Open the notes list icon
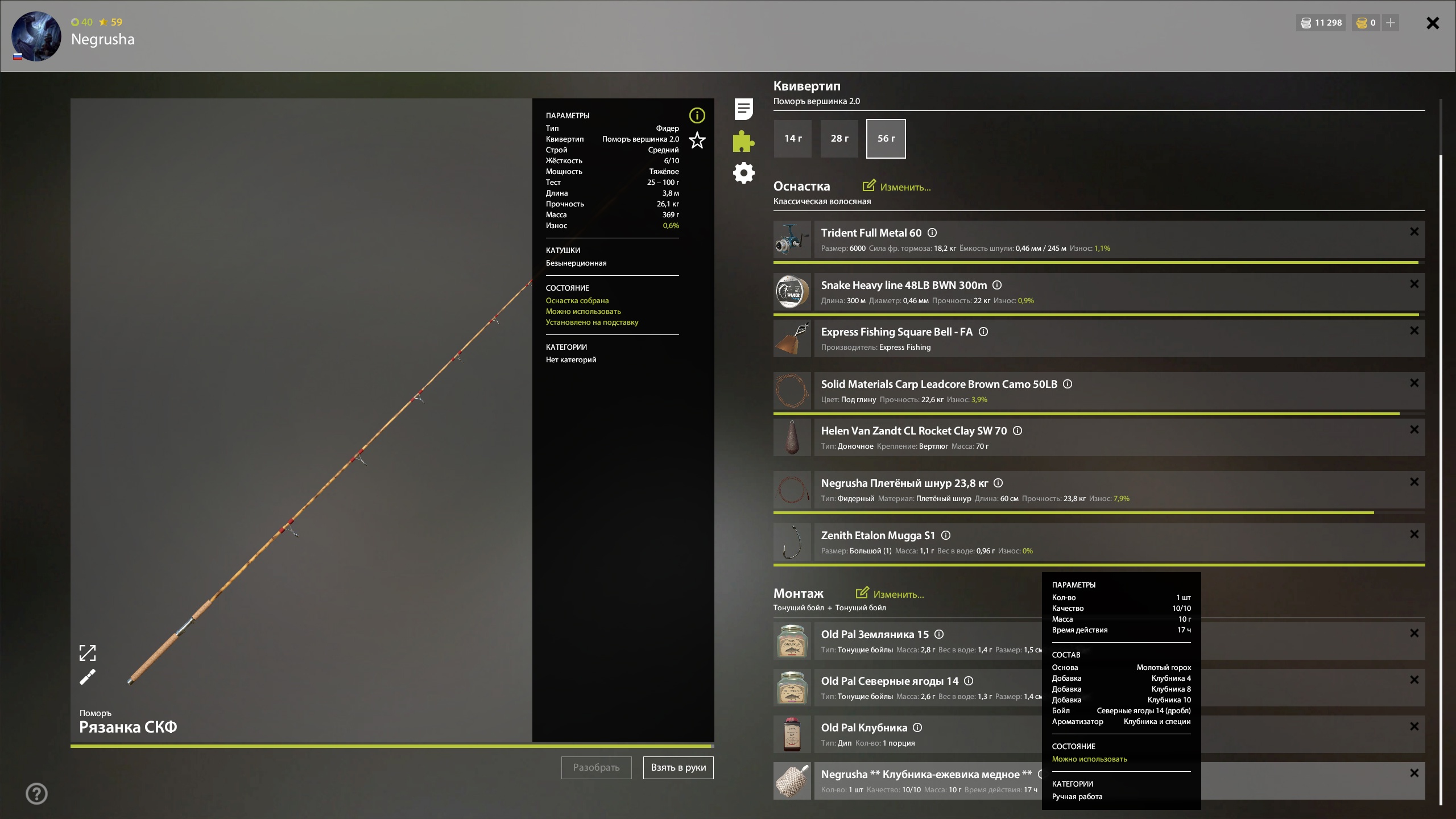This screenshot has height=819, width=1456. tap(743, 109)
